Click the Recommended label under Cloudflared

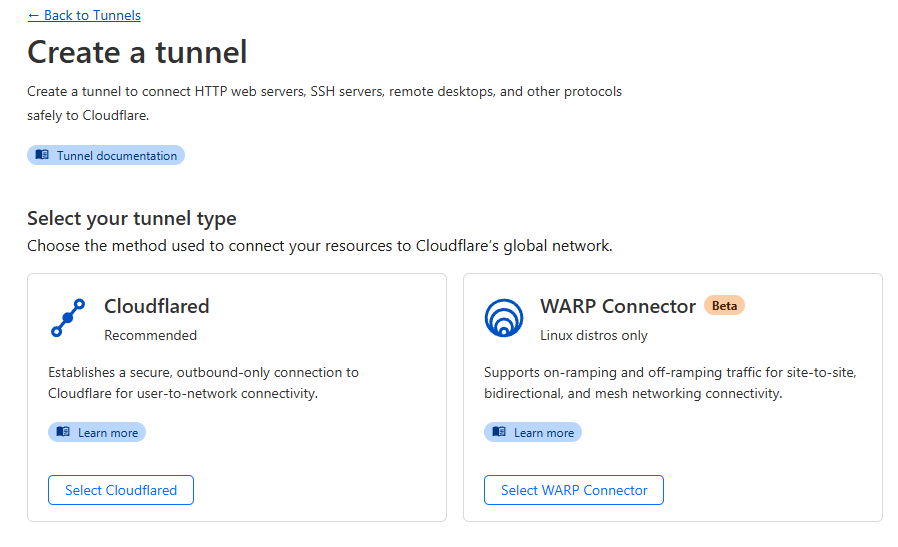[151, 336]
